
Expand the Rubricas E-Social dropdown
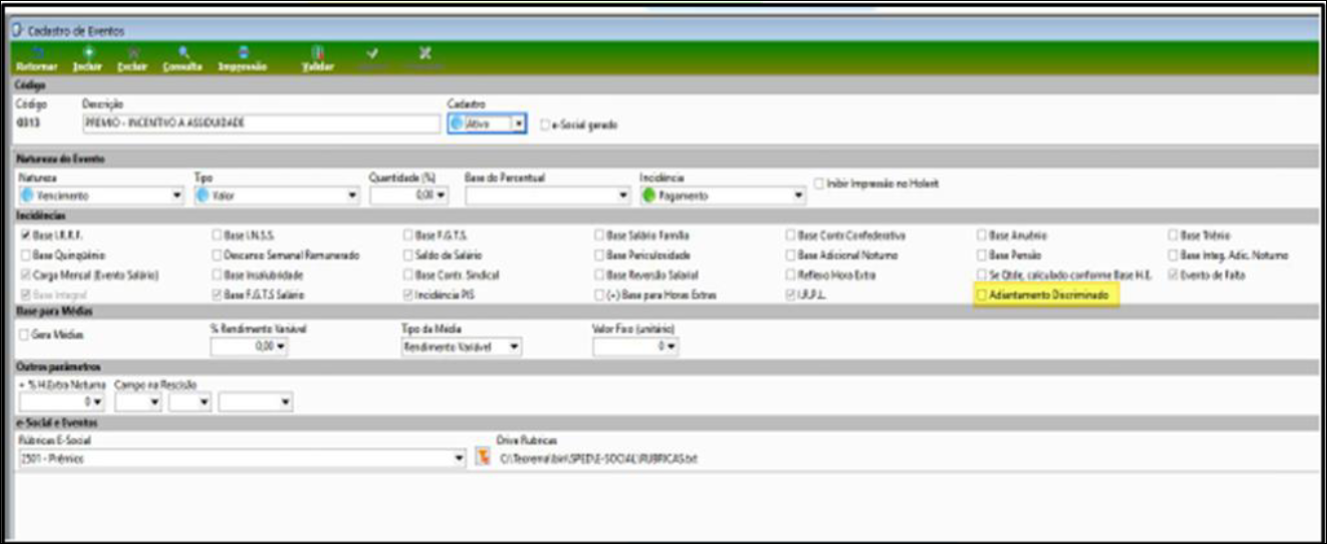pos(459,458)
